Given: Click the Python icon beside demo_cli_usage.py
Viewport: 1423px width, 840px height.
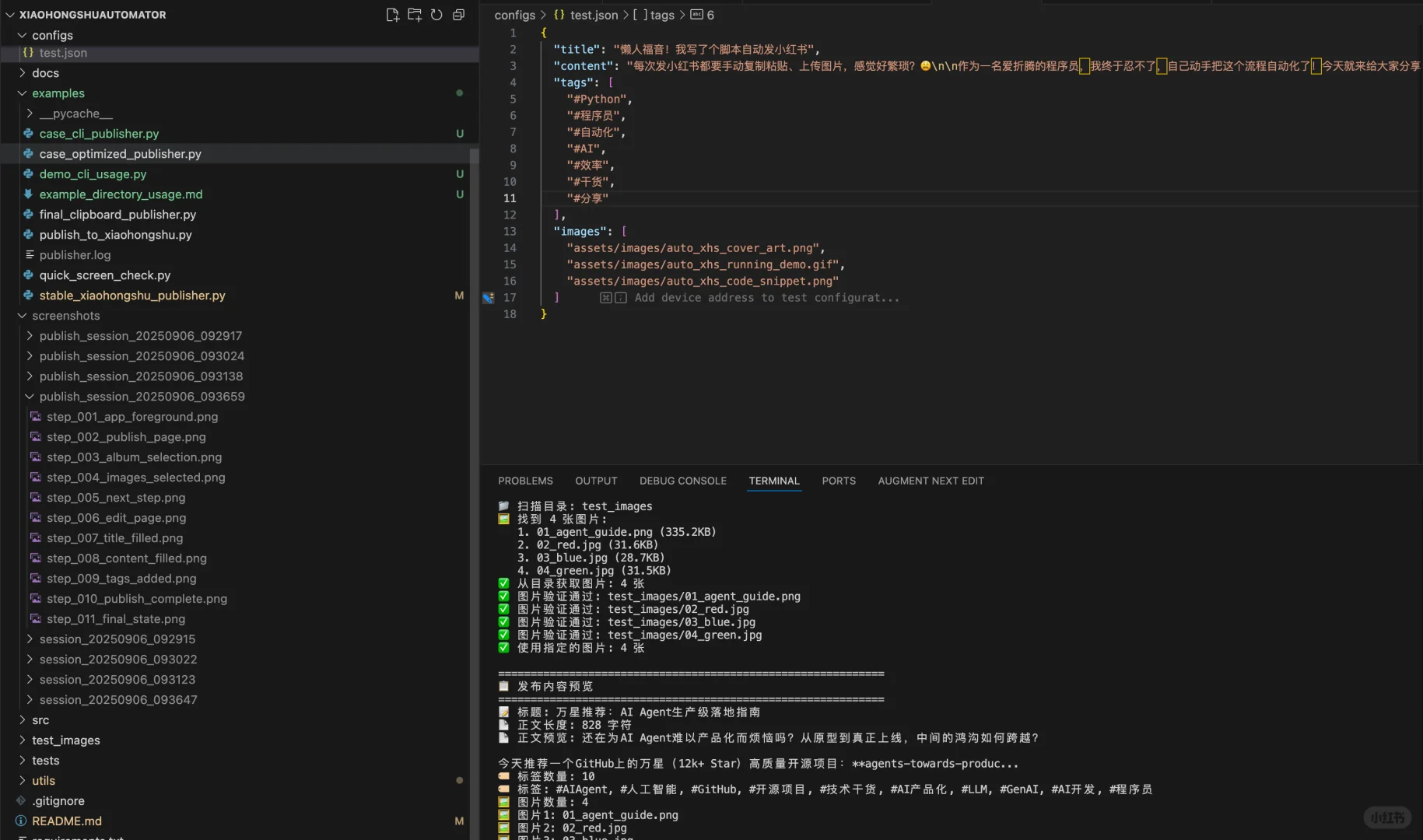Looking at the screenshot, I should tap(29, 174).
